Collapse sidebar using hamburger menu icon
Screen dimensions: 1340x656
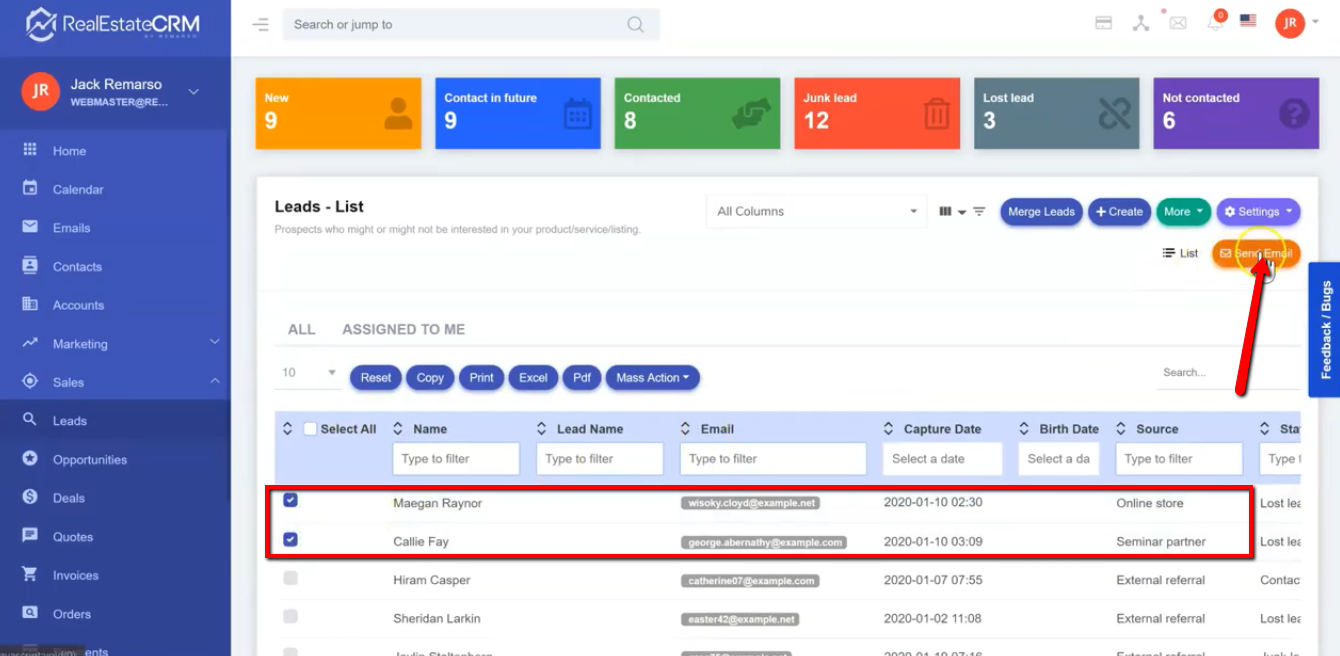click(260, 25)
